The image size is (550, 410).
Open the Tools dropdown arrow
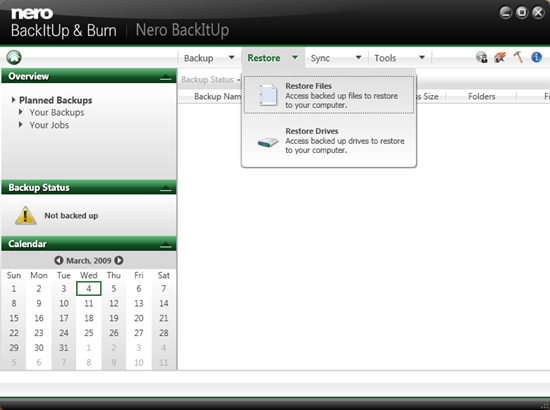pyautogui.click(x=422, y=57)
